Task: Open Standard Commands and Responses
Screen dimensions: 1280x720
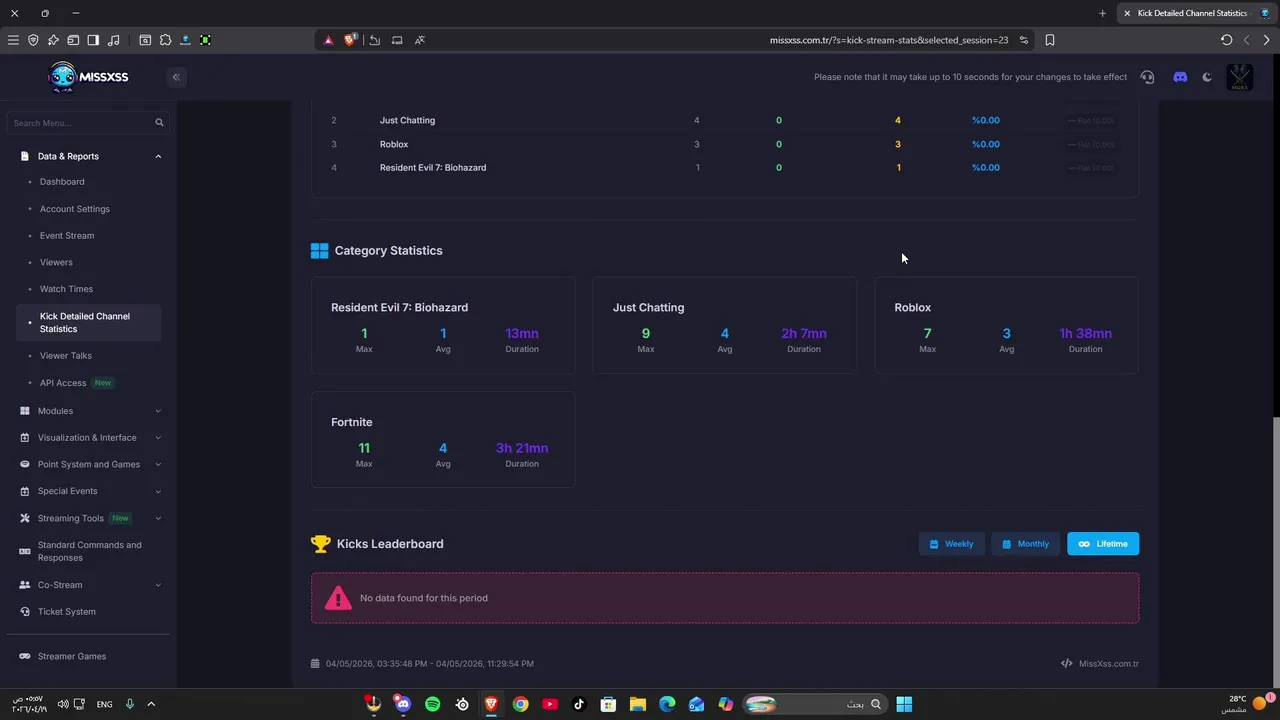Action: click(x=90, y=551)
